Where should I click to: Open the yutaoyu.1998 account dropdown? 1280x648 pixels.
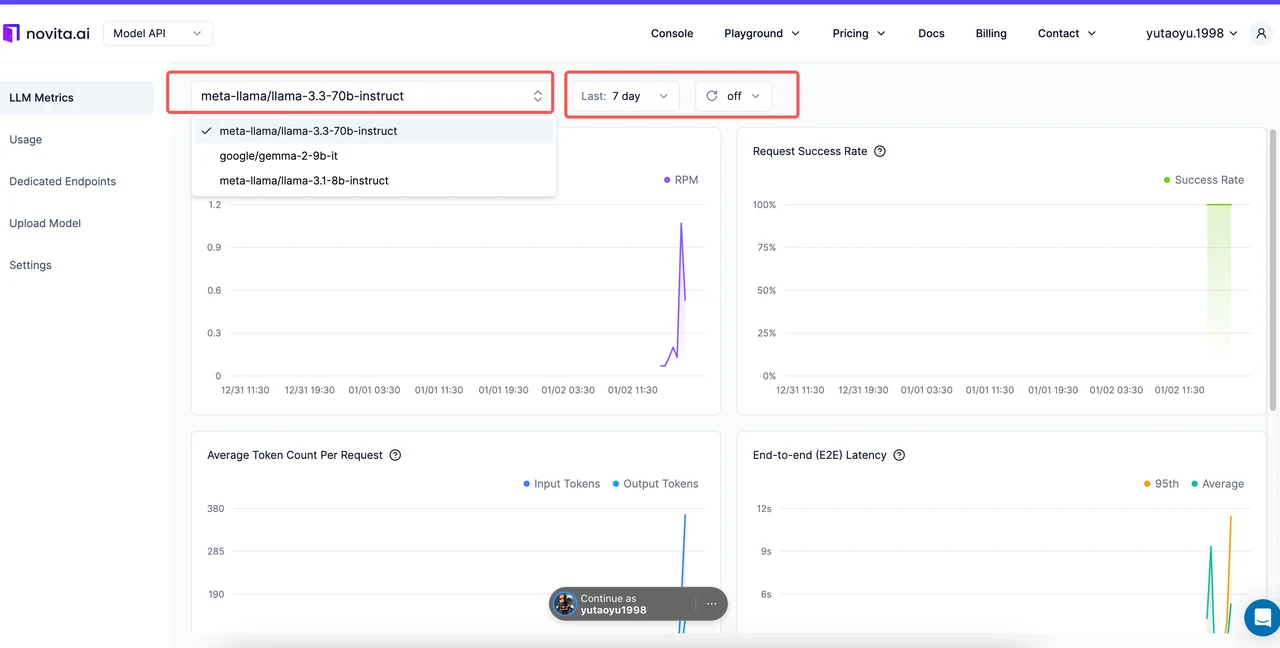point(1192,33)
